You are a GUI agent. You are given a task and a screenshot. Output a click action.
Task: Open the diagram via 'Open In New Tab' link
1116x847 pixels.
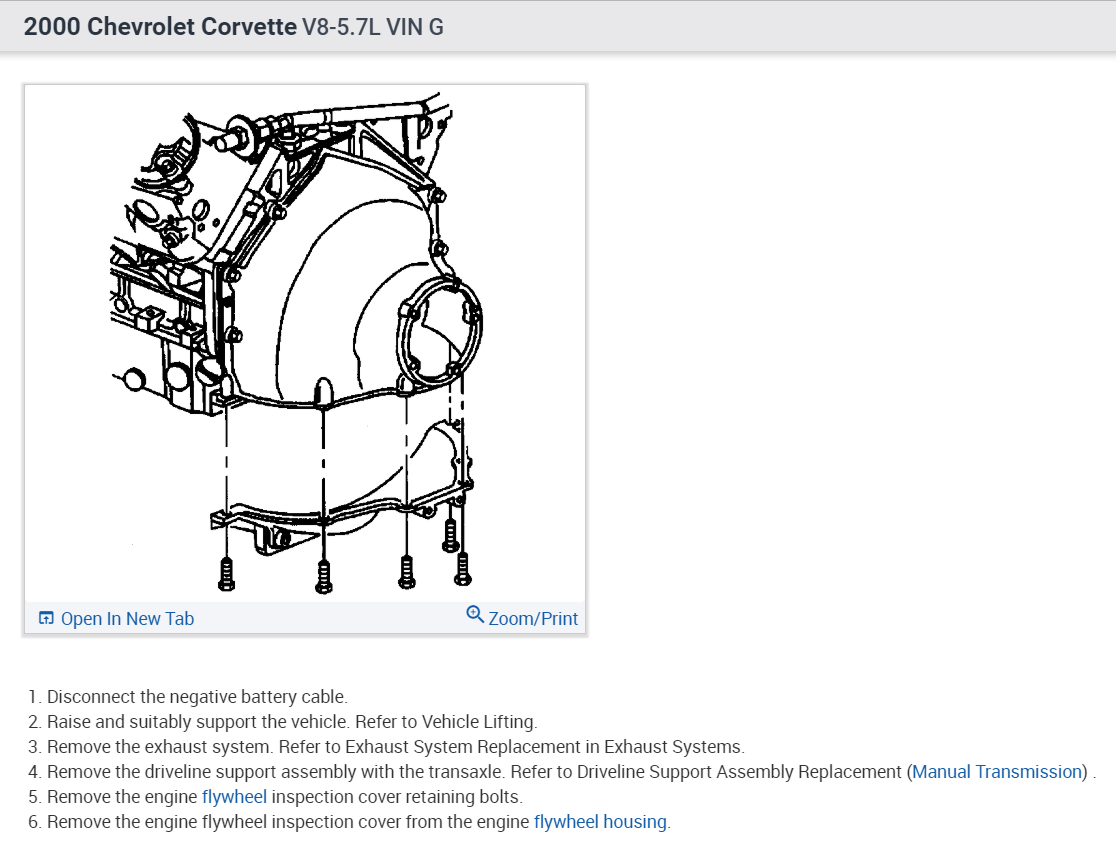click(127, 619)
